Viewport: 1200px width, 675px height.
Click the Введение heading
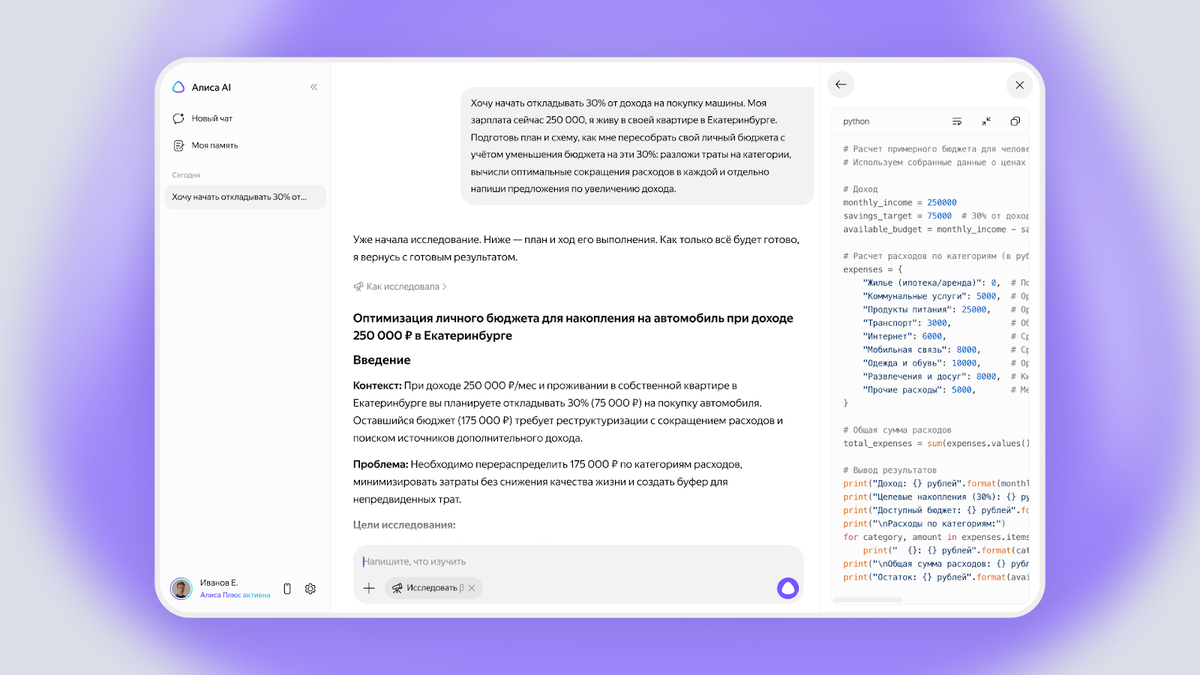click(382, 360)
